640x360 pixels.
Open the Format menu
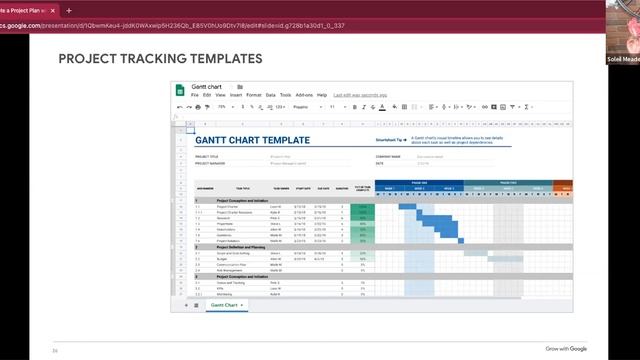point(253,95)
